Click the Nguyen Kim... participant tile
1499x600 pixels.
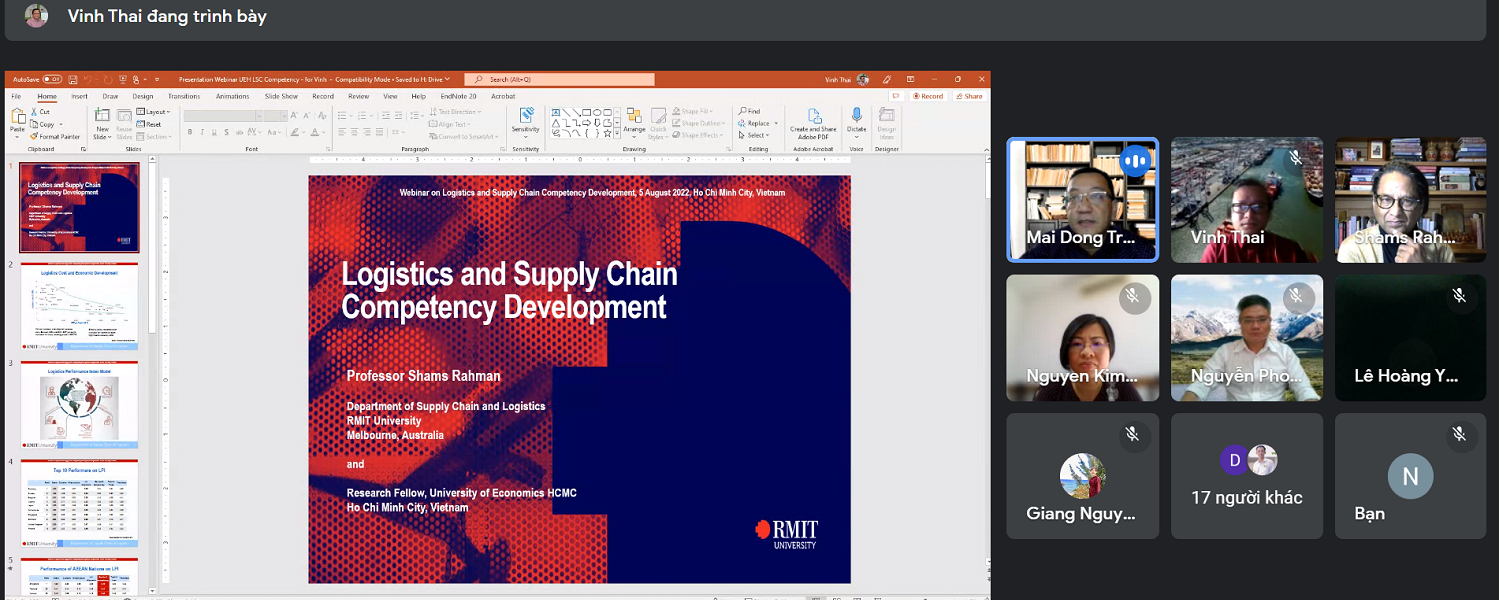[1082, 338]
